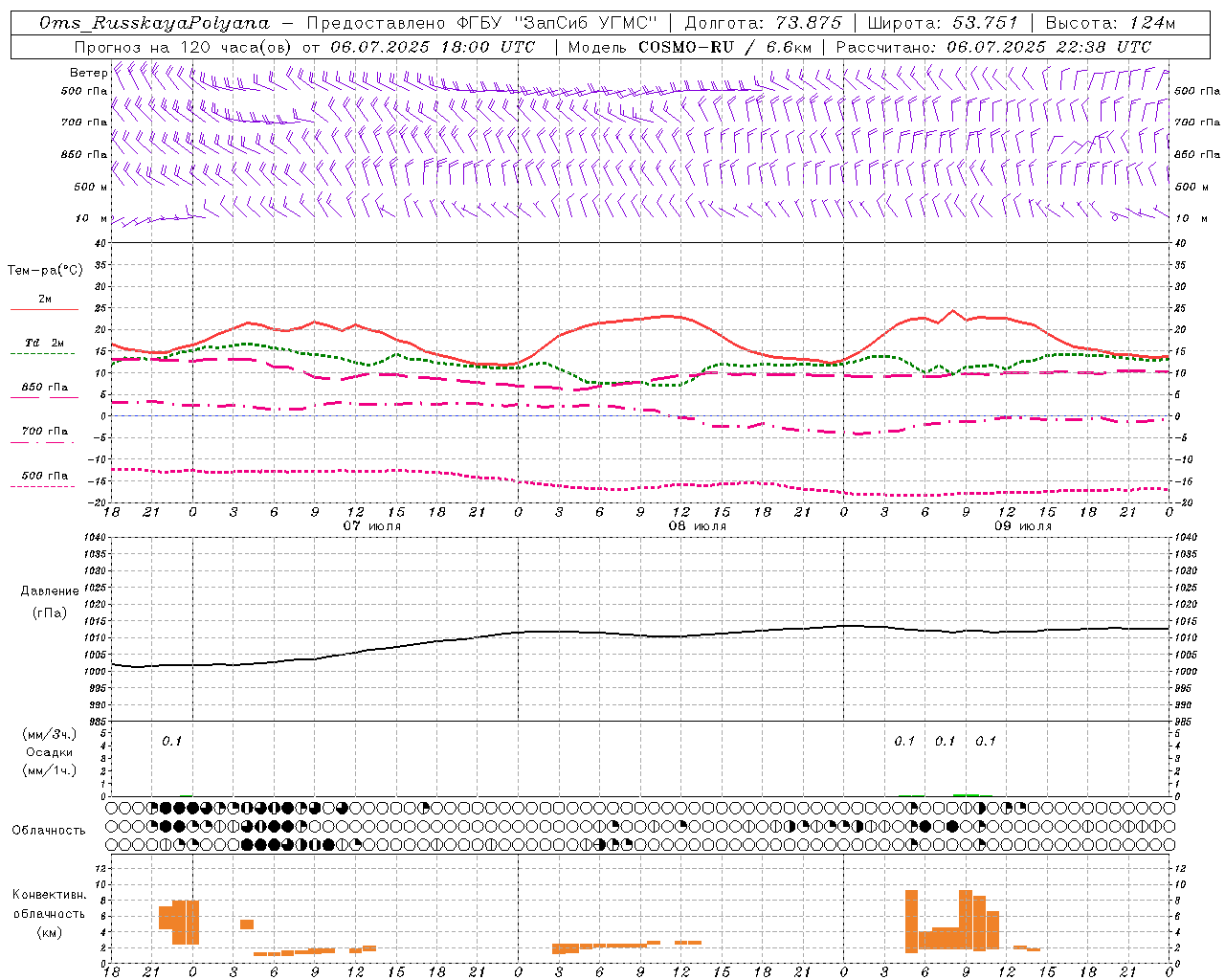Viewport: 1225px width, 980px height.
Task: Click the forecast start time '06.07.2025 18:00 UTC'
Action: pyautogui.click(x=433, y=47)
